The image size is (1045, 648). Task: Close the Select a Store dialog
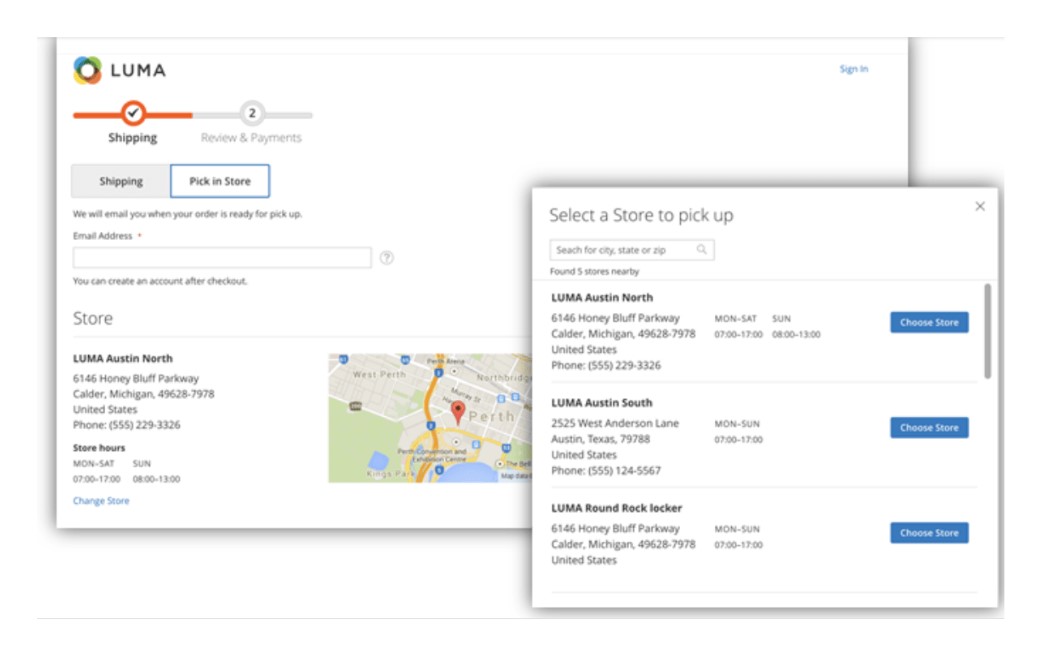980,207
